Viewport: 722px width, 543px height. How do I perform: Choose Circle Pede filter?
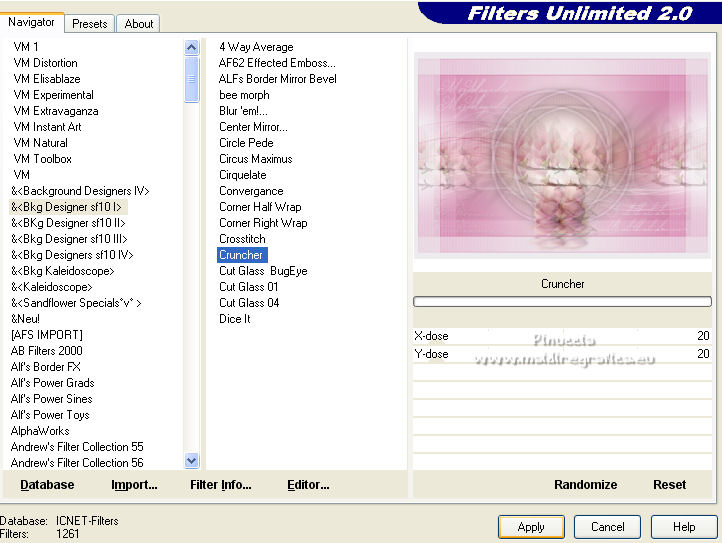[x=246, y=143]
